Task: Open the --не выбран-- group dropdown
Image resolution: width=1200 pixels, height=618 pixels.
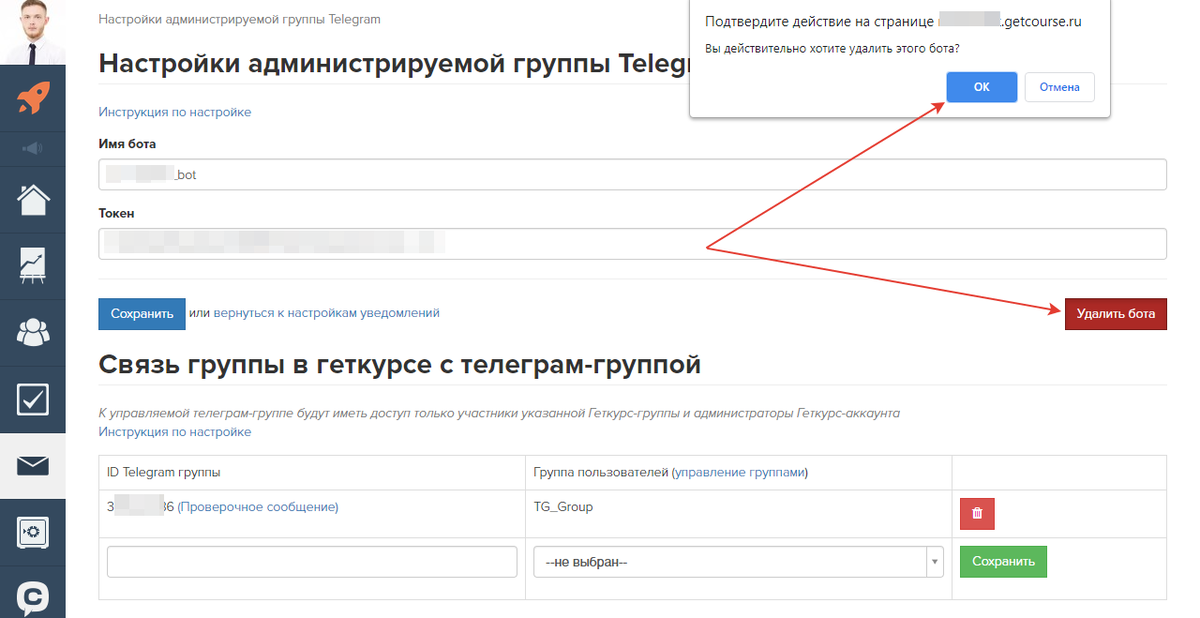Action: (x=738, y=561)
